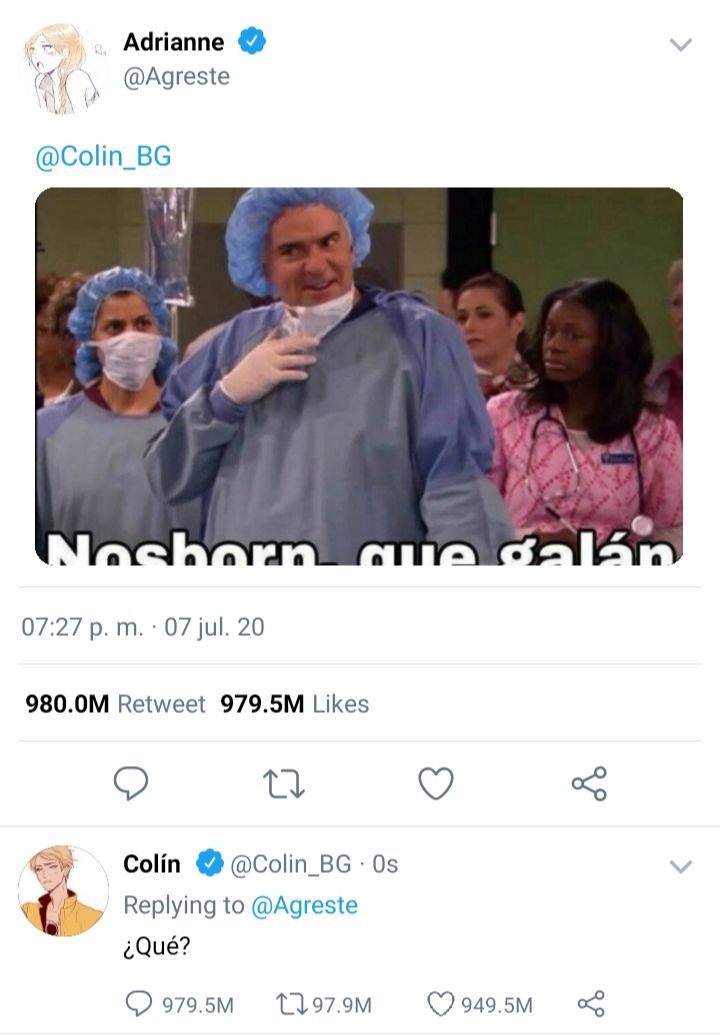Click the reply icon under main tweet
The height and width of the screenshot is (1036, 720).
coord(131,783)
